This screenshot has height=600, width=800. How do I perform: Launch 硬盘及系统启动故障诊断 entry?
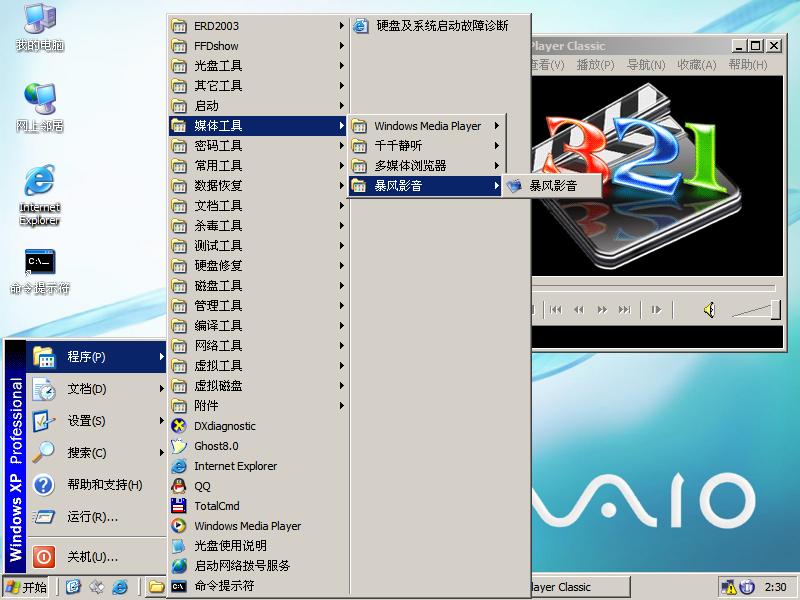440,26
